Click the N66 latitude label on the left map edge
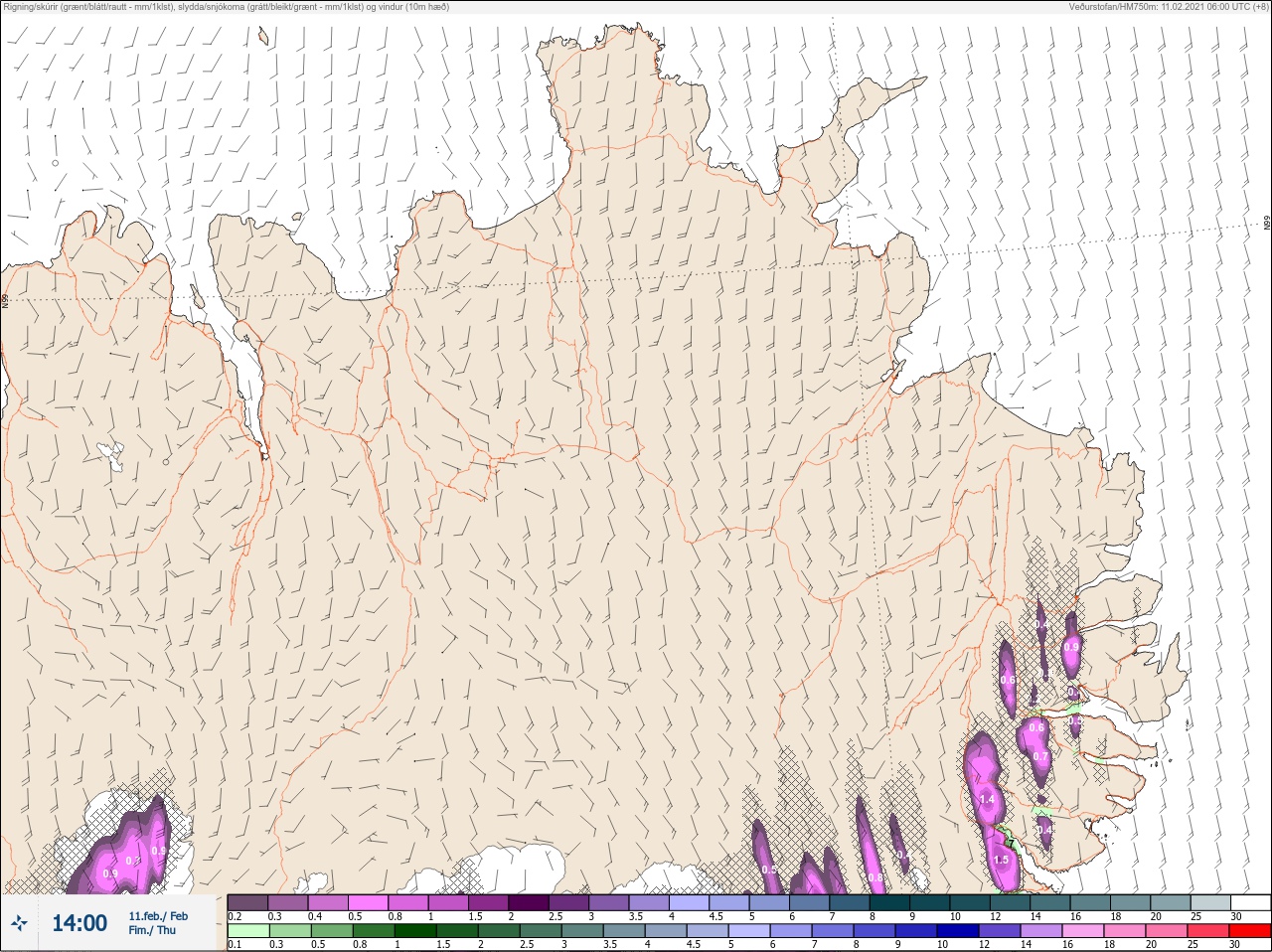The height and width of the screenshot is (952, 1272). coord(5,299)
